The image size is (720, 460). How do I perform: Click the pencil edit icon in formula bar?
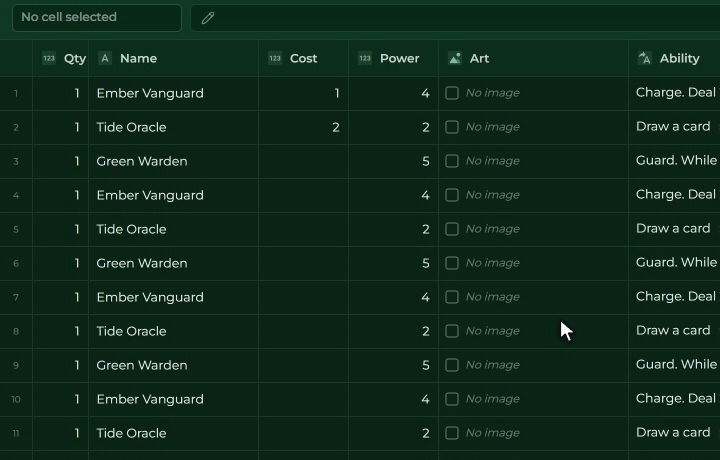pos(208,18)
